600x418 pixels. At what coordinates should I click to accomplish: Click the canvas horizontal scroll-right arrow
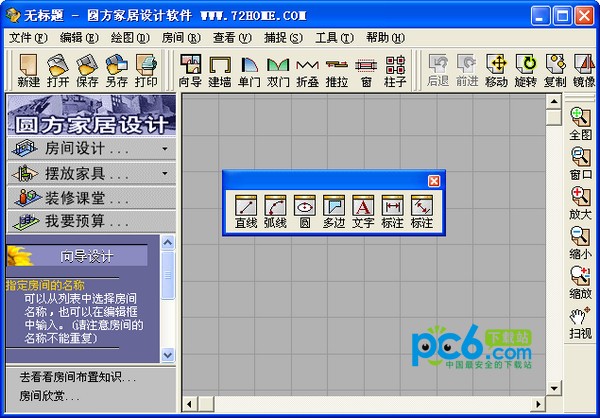coord(538,404)
